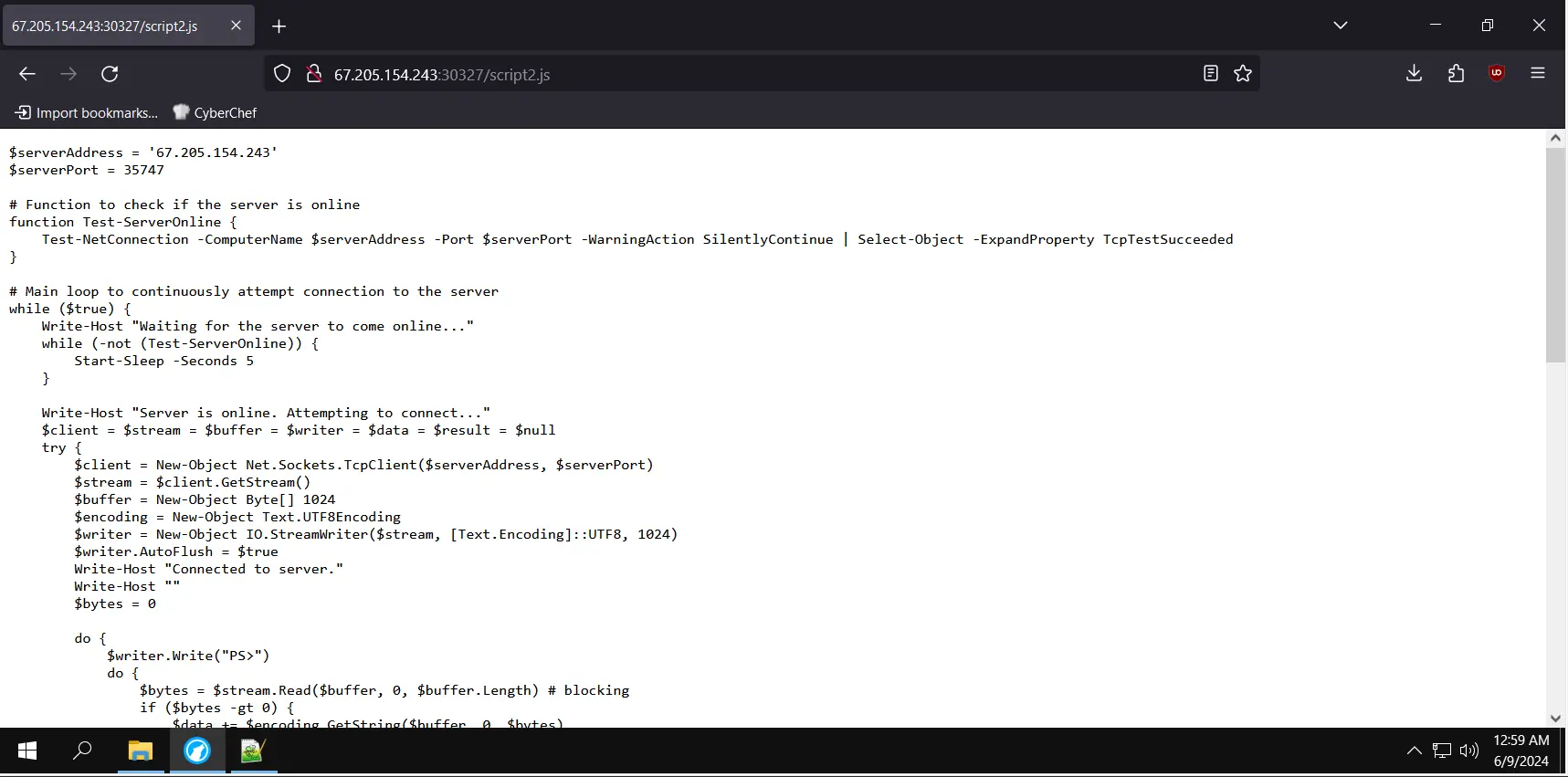Click the 'if ($bytes -gt 0) {' line
This screenshot has width=1568, height=777.
(x=217, y=708)
